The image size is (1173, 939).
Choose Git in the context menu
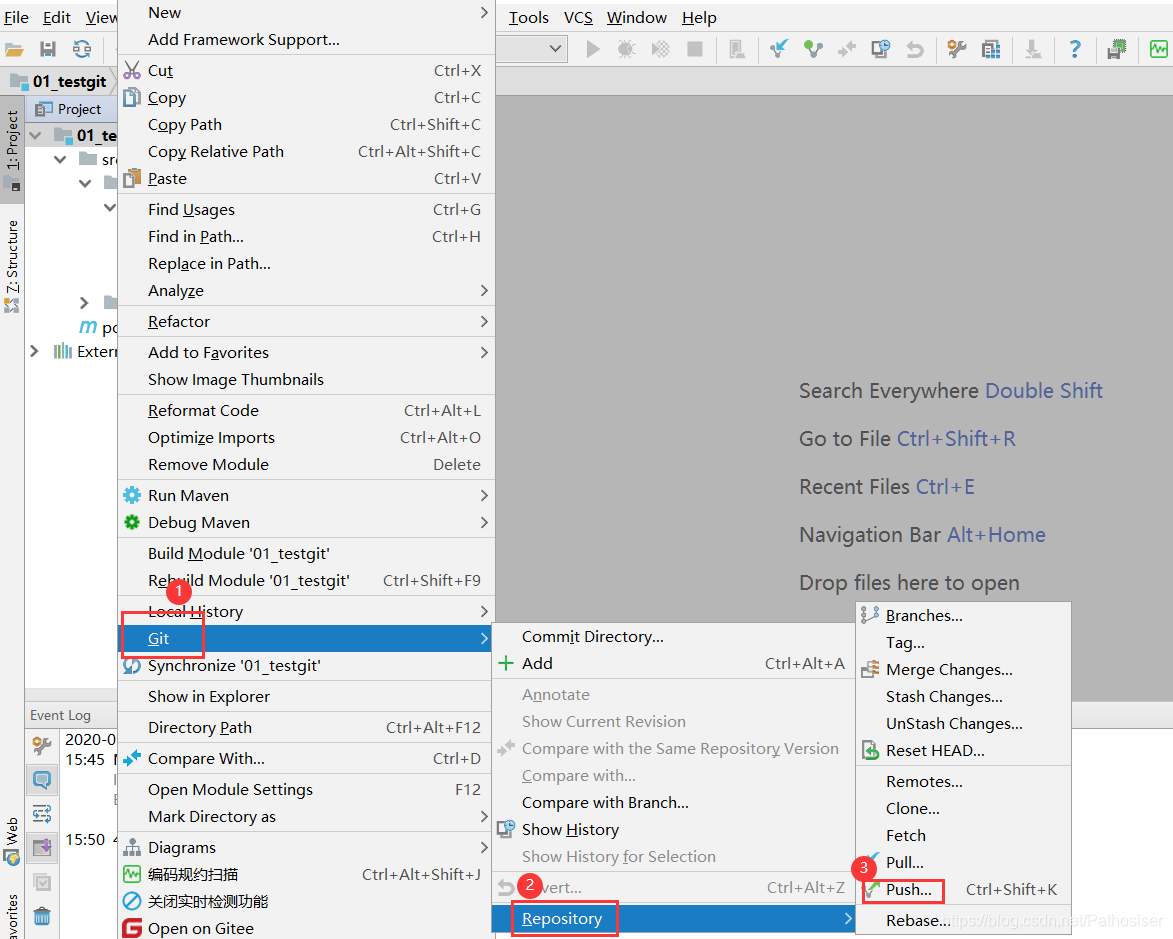(306, 638)
